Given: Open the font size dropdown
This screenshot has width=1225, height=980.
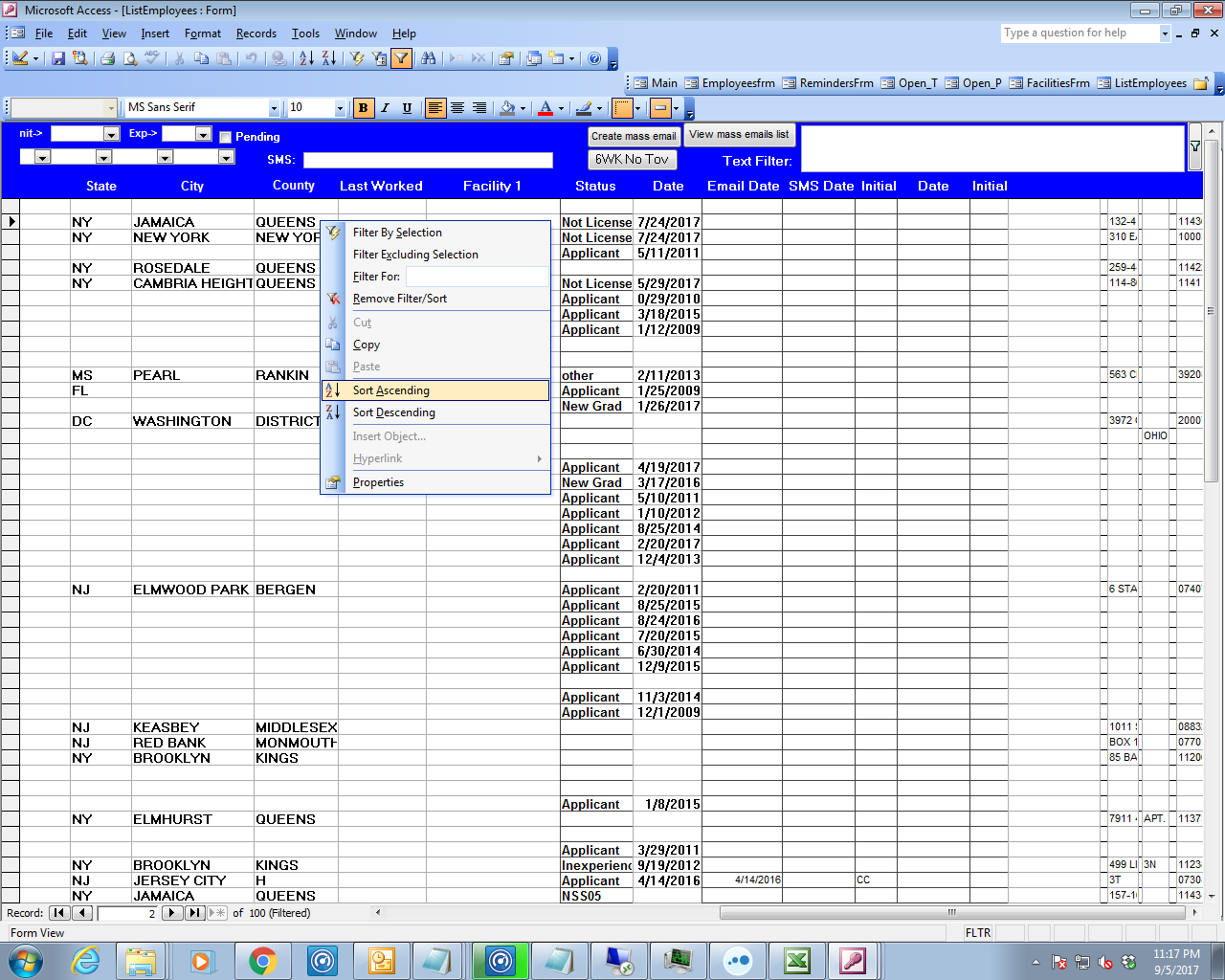Looking at the screenshot, I should coord(340,108).
